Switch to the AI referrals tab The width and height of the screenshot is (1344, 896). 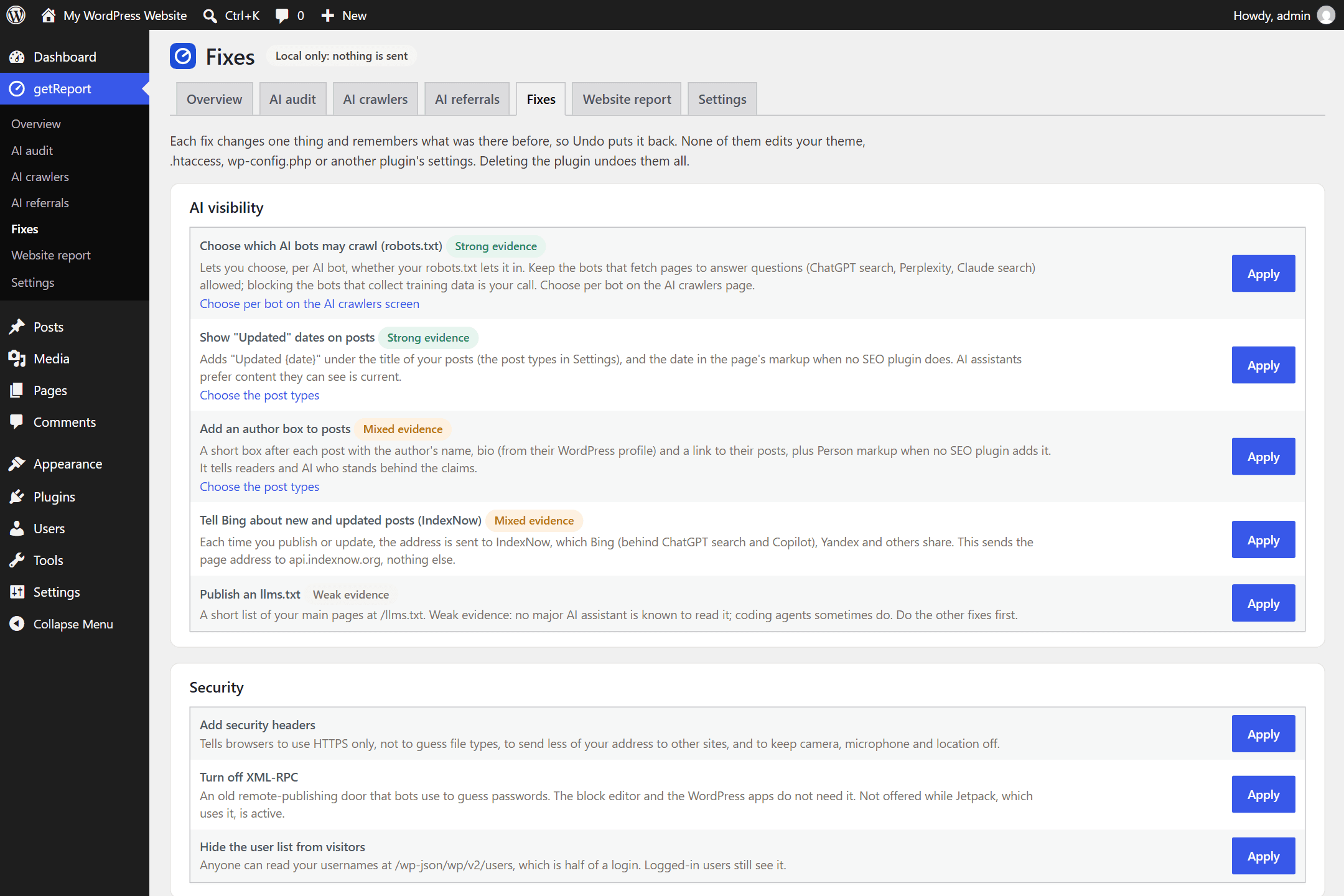(x=467, y=99)
